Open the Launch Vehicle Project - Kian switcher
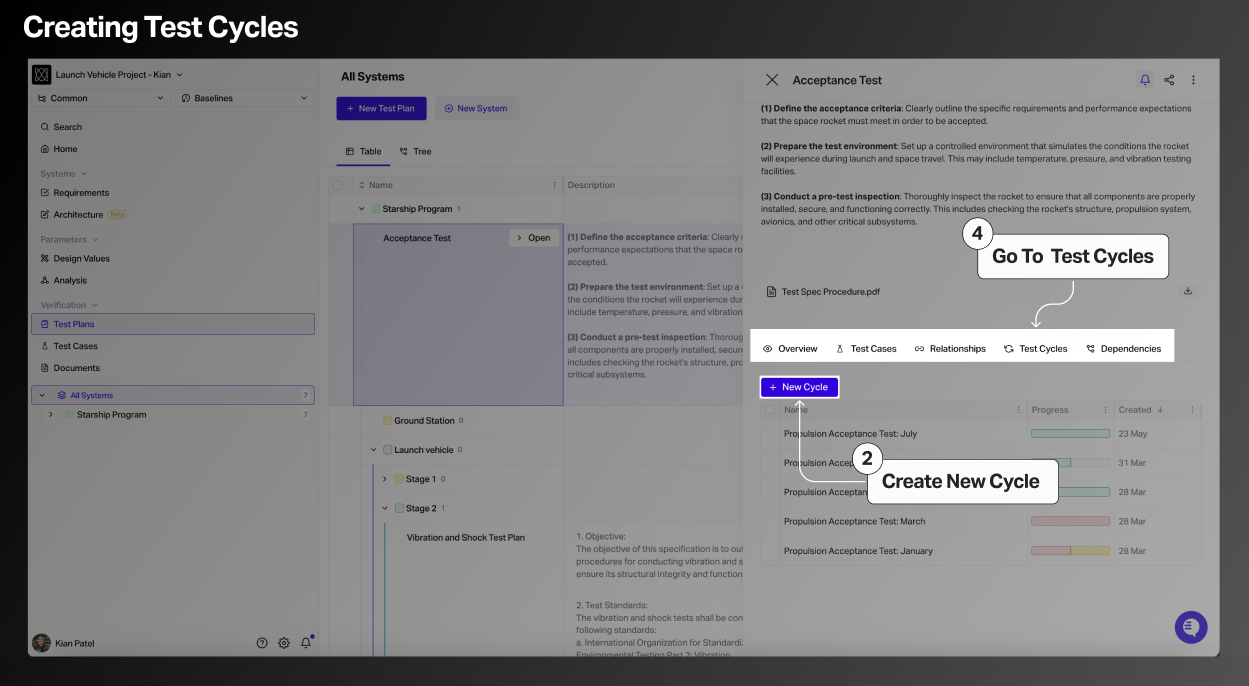This screenshot has height=686, width=1249. [x=119, y=75]
